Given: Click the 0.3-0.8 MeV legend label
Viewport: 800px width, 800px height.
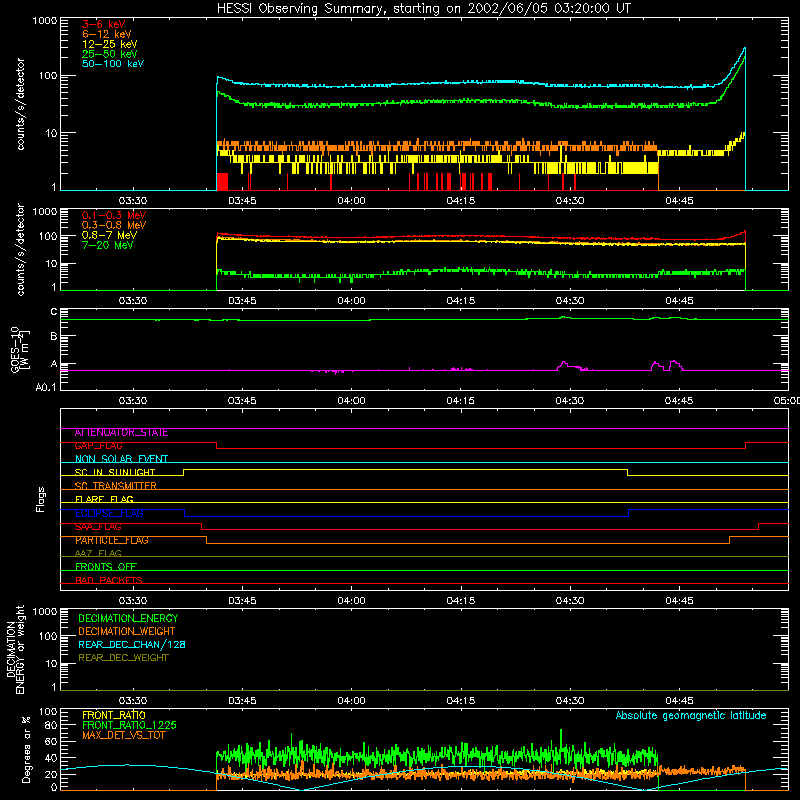Looking at the screenshot, I should 114,225.
